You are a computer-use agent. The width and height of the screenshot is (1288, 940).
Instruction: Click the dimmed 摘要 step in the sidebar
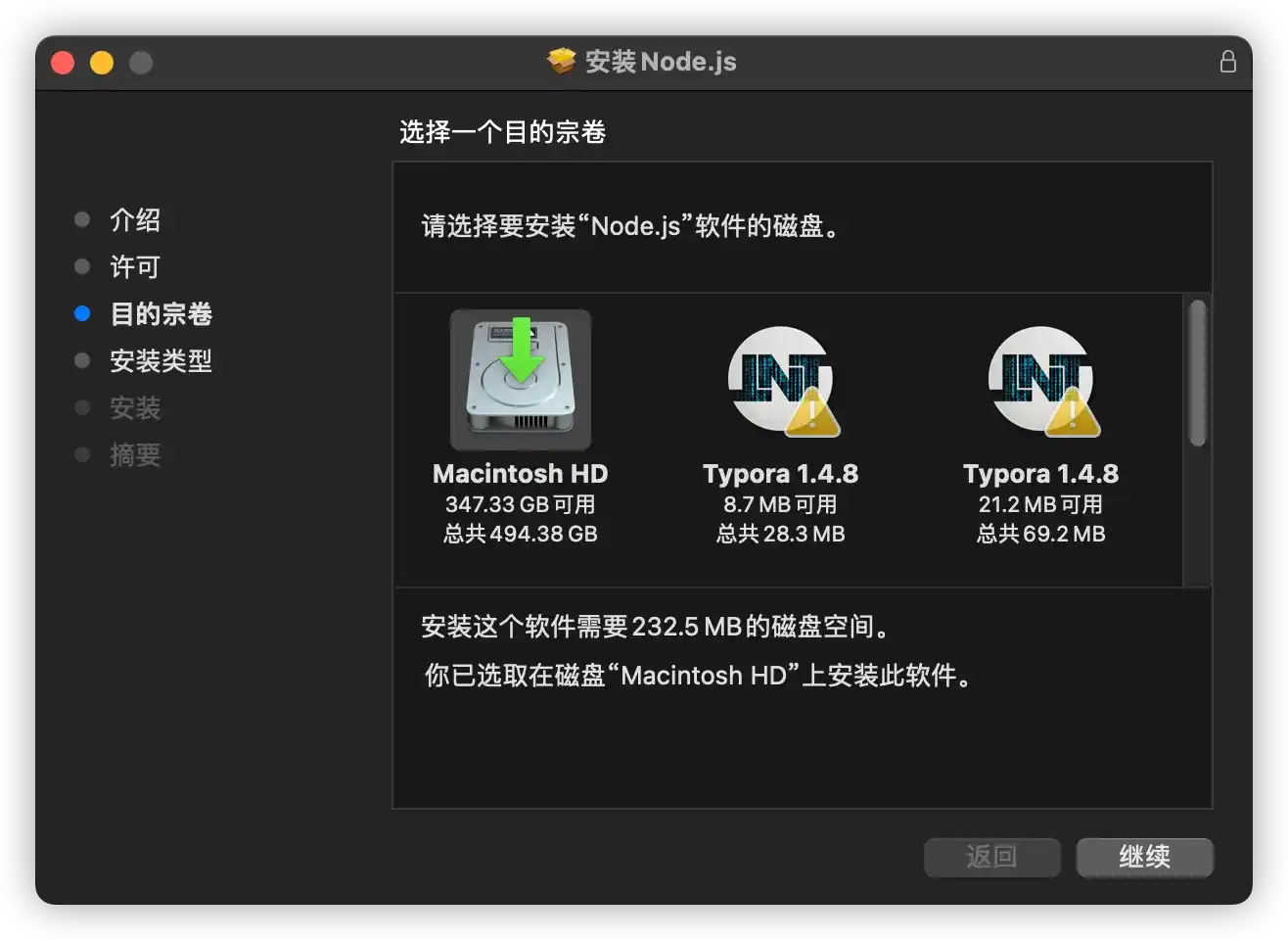135,455
